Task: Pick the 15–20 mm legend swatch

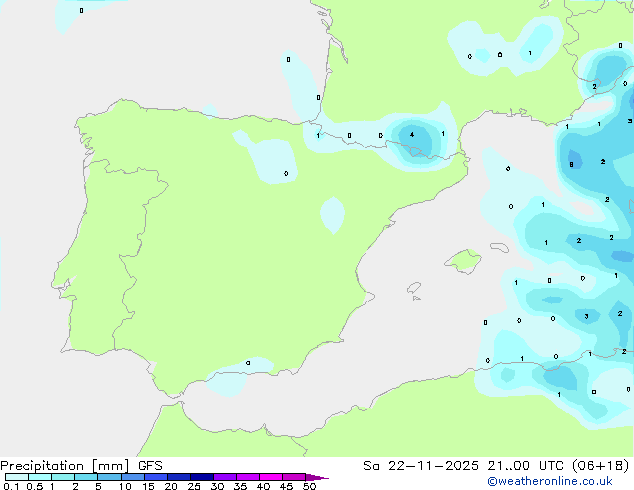Action: (x=156, y=477)
